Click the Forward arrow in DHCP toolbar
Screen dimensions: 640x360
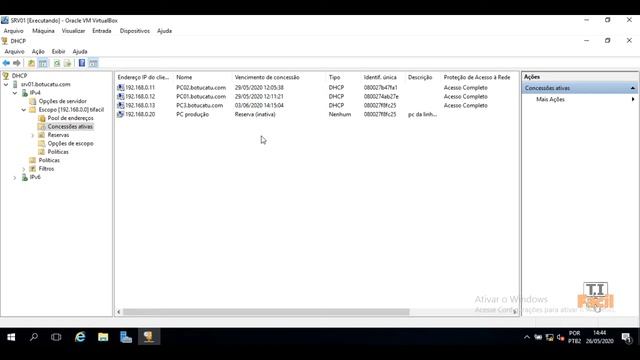click(17, 63)
